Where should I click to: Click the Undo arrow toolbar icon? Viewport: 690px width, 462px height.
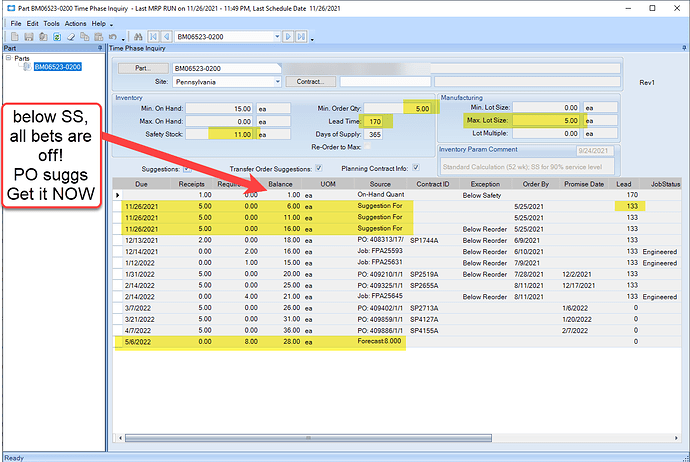click(113, 37)
